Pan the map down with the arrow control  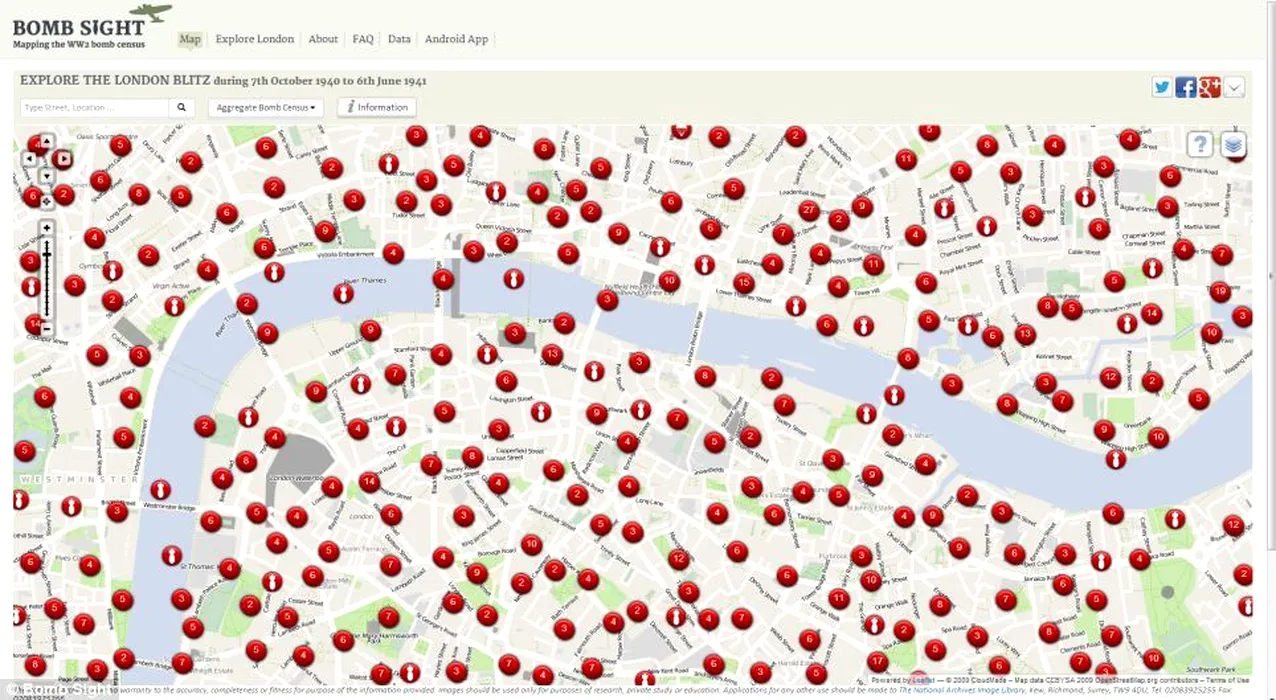(46, 175)
